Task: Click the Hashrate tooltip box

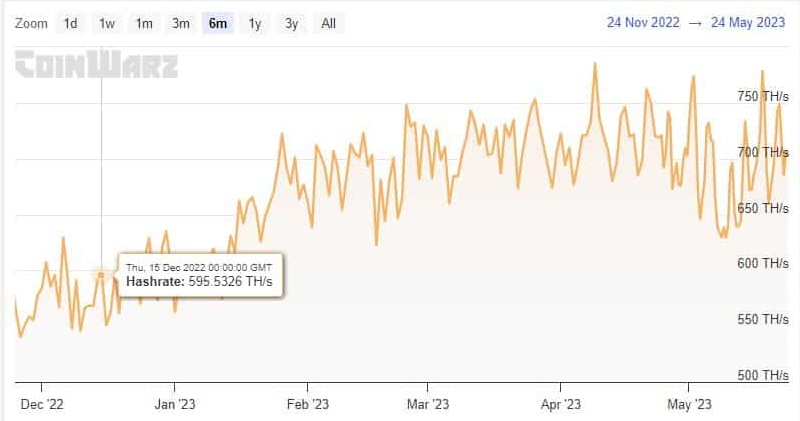Action: pyautogui.click(x=201, y=275)
